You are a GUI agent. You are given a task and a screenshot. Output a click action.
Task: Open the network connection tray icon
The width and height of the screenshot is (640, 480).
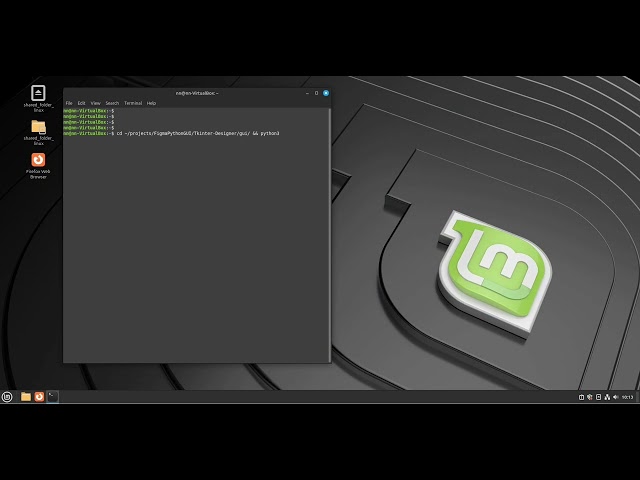click(607, 397)
